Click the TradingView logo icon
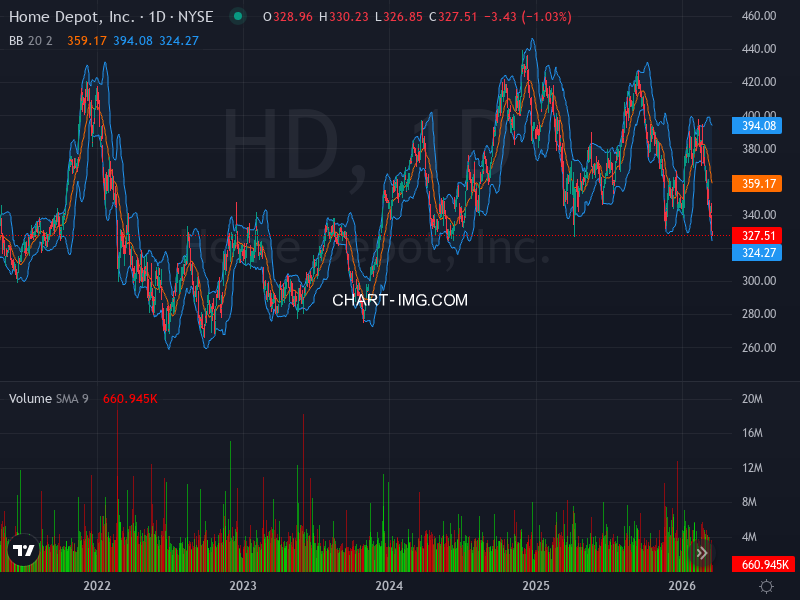The image size is (800, 600). (x=23, y=550)
